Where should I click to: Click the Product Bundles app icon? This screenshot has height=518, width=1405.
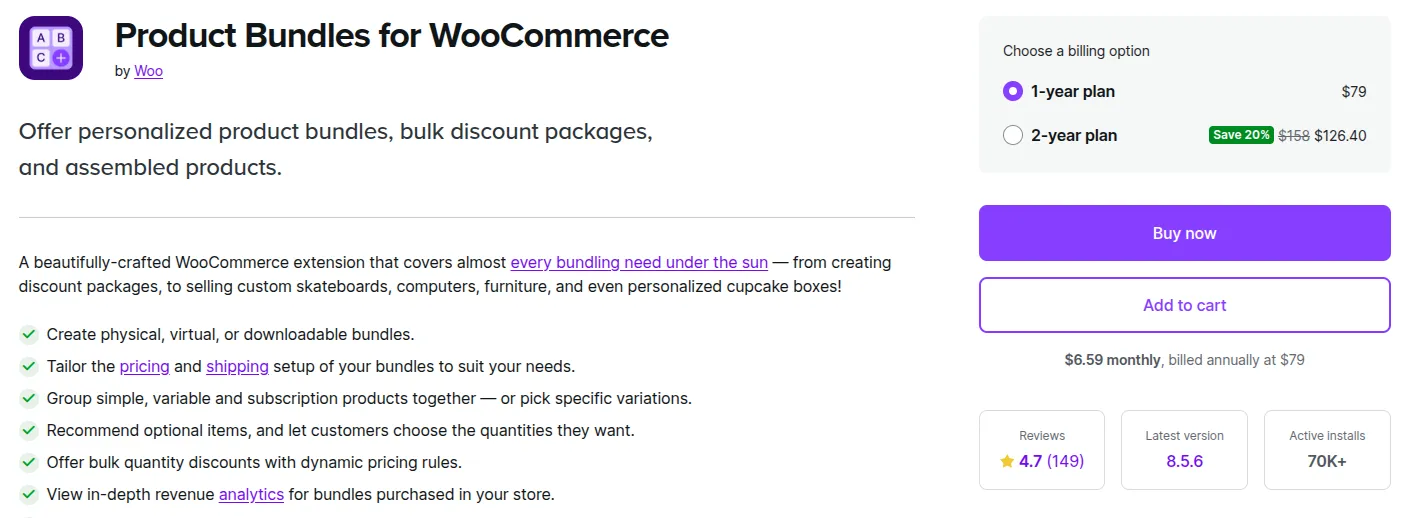pos(51,48)
